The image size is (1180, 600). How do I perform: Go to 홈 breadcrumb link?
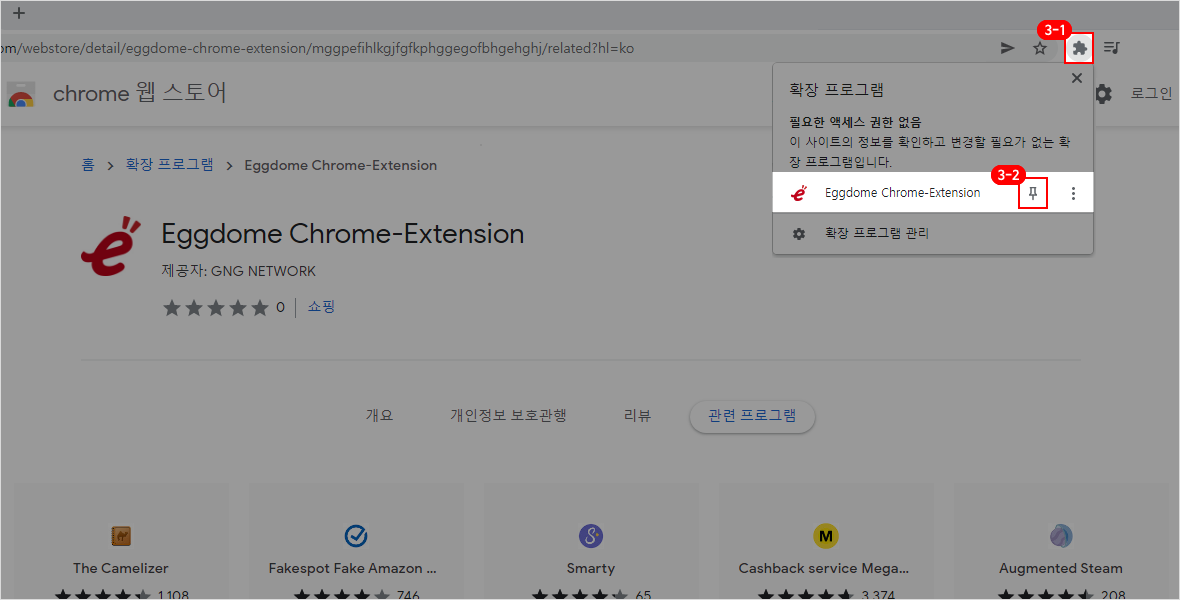[x=88, y=165]
